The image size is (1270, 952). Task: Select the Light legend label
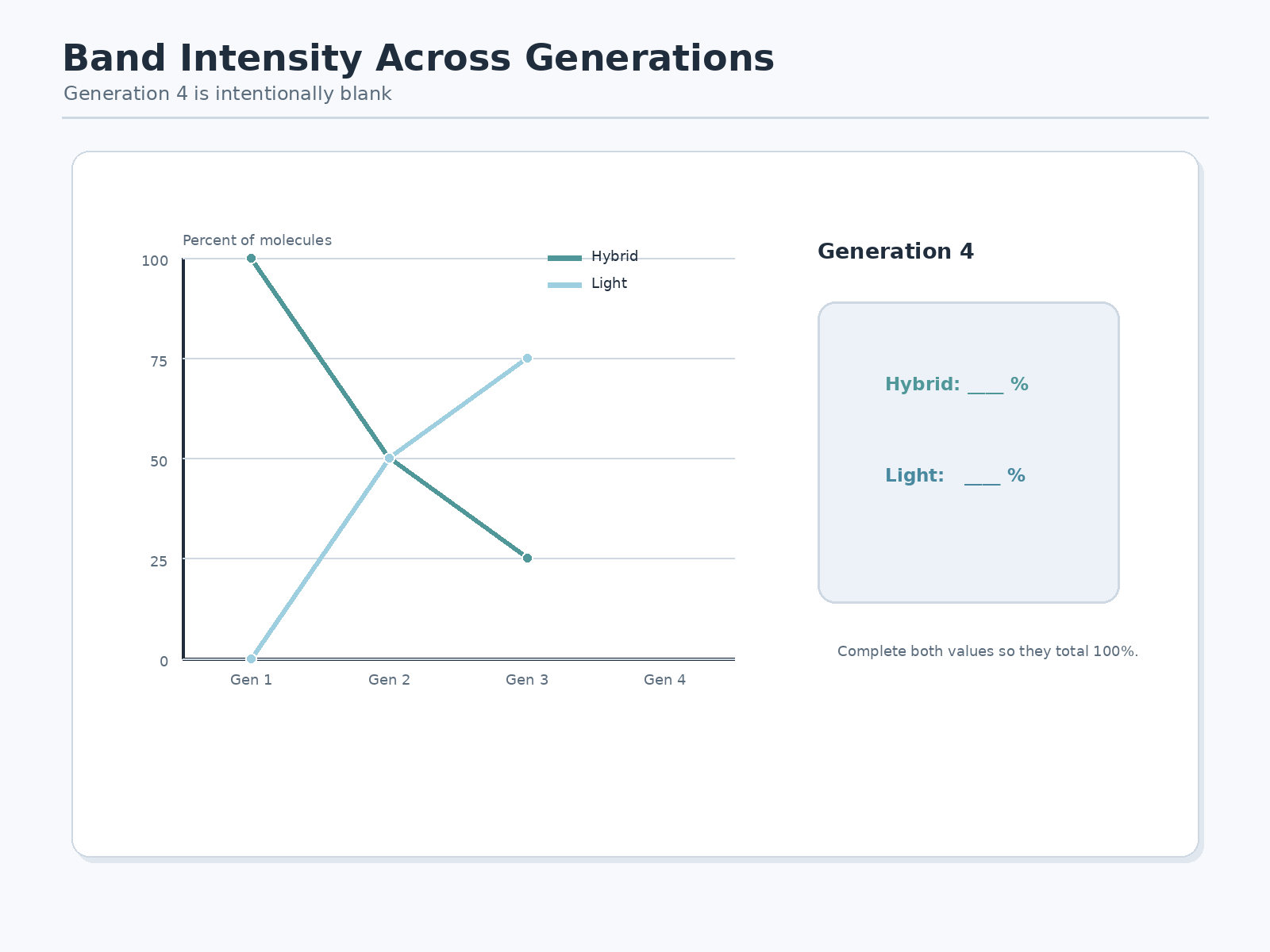tap(609, 283)
